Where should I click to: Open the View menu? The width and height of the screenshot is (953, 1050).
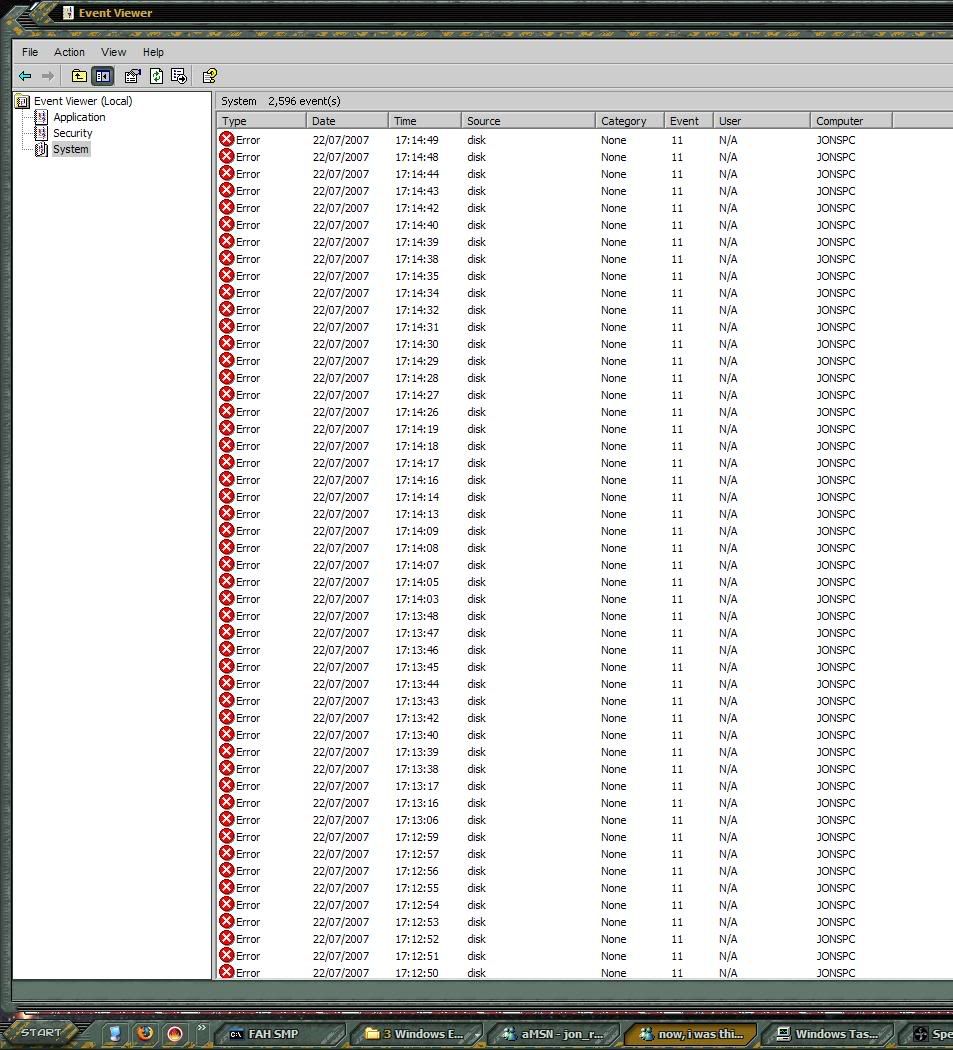[113, 52]
